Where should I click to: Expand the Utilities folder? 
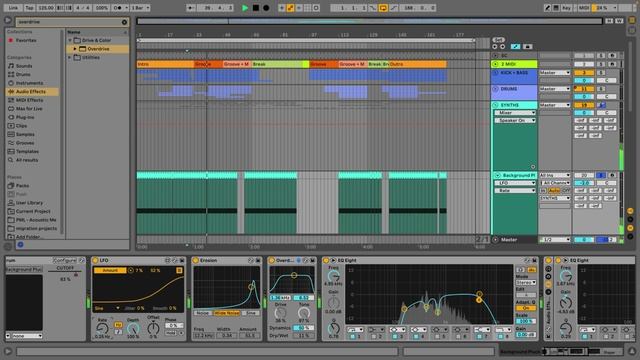(x=70, y=58)
